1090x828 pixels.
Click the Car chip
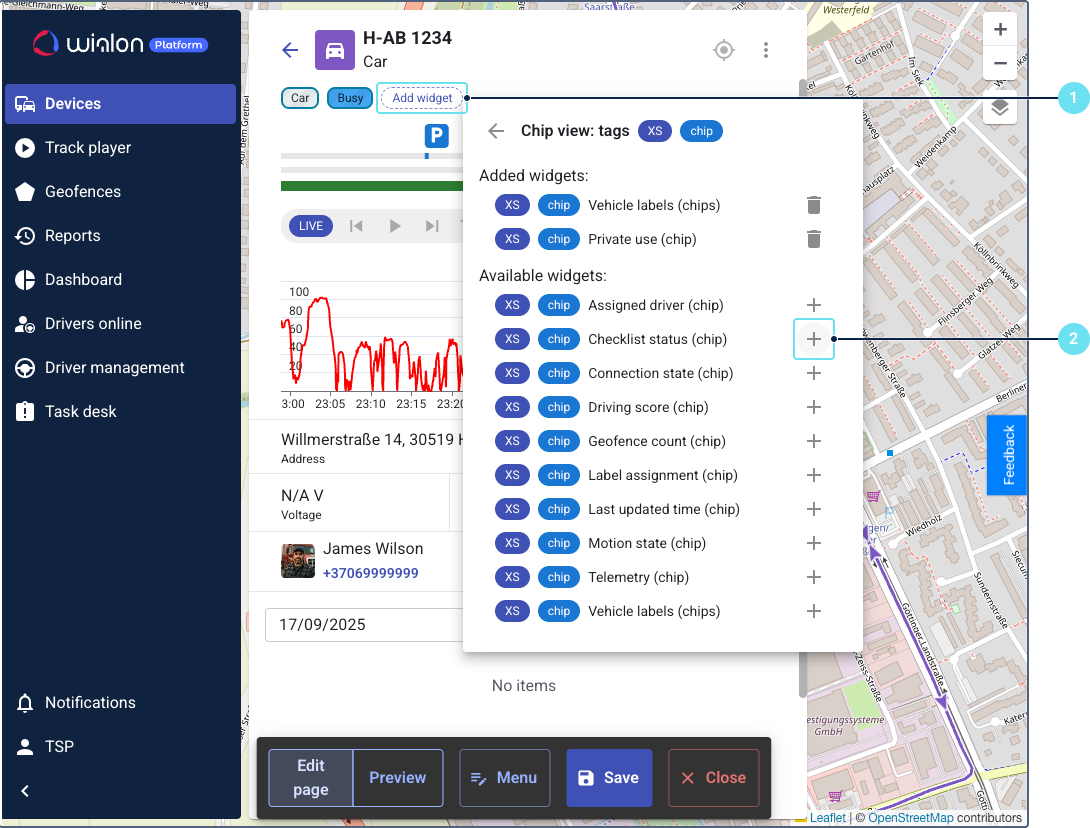(300, 98)
